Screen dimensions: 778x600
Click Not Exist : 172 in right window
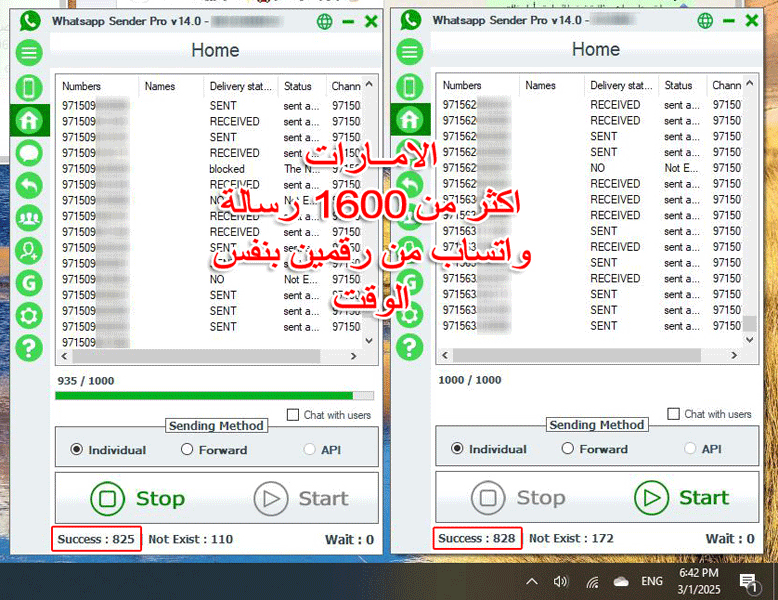[571, 538]
